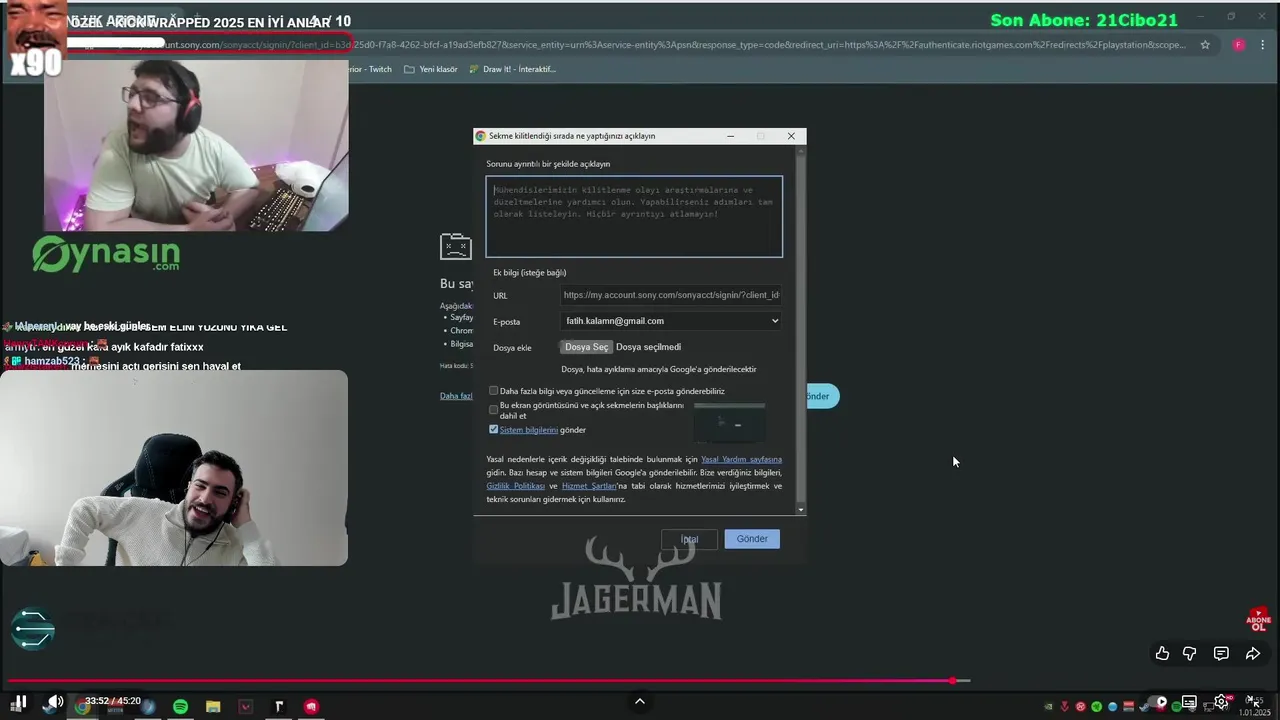Exit fullscreen mode icon
Screen dimensions: 1280x720
point(1253,701)
